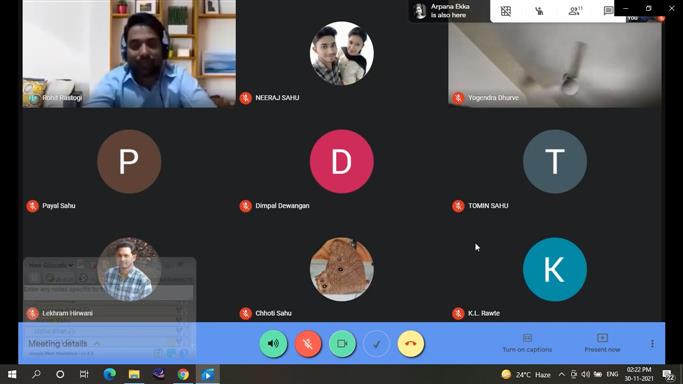Click Arpana Ekka is also here notification

(449, 11)
